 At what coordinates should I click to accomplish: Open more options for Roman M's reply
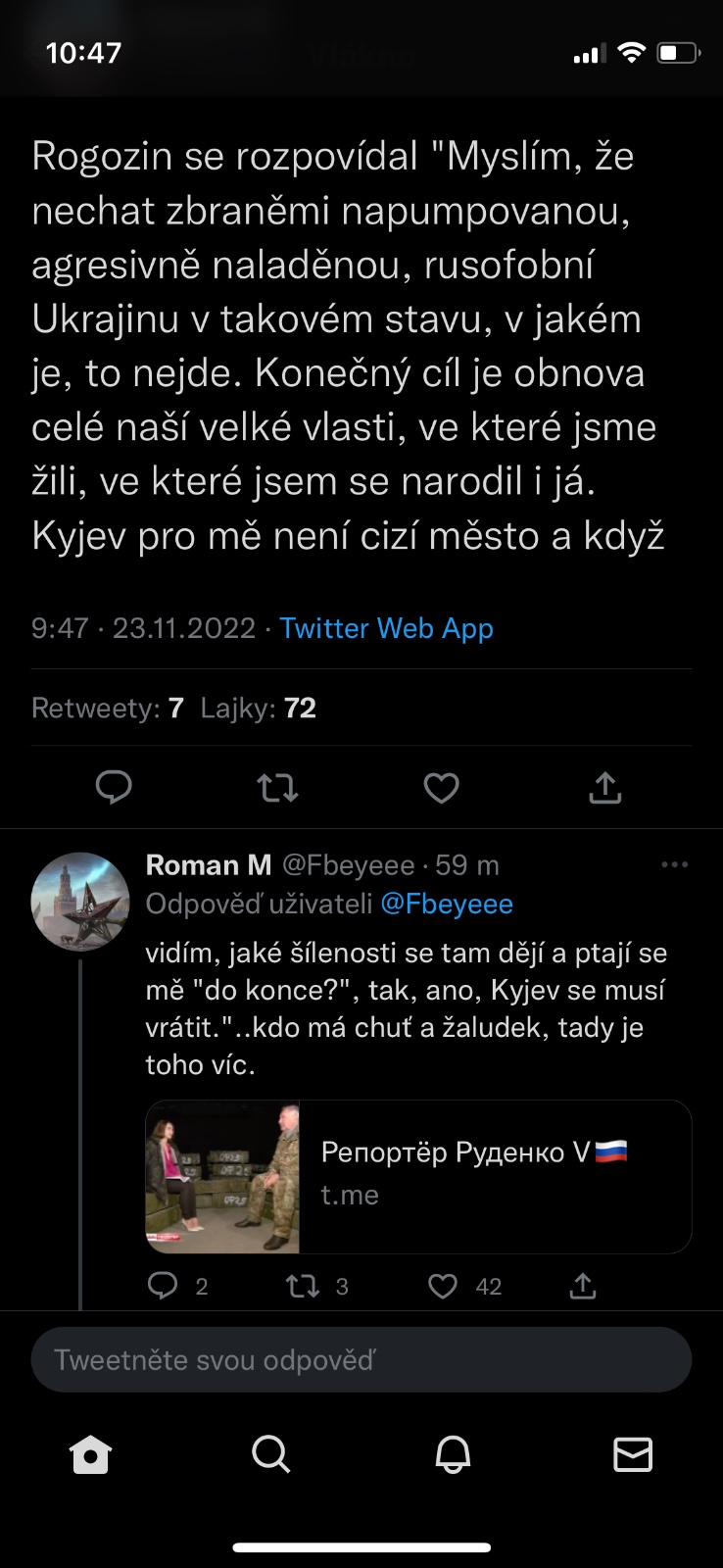675,864
